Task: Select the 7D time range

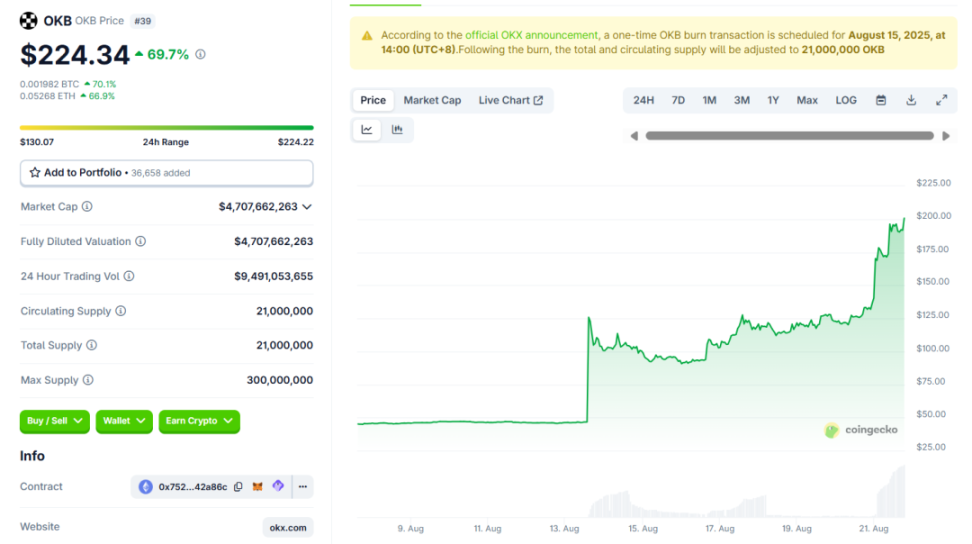Action: [678, 100]
